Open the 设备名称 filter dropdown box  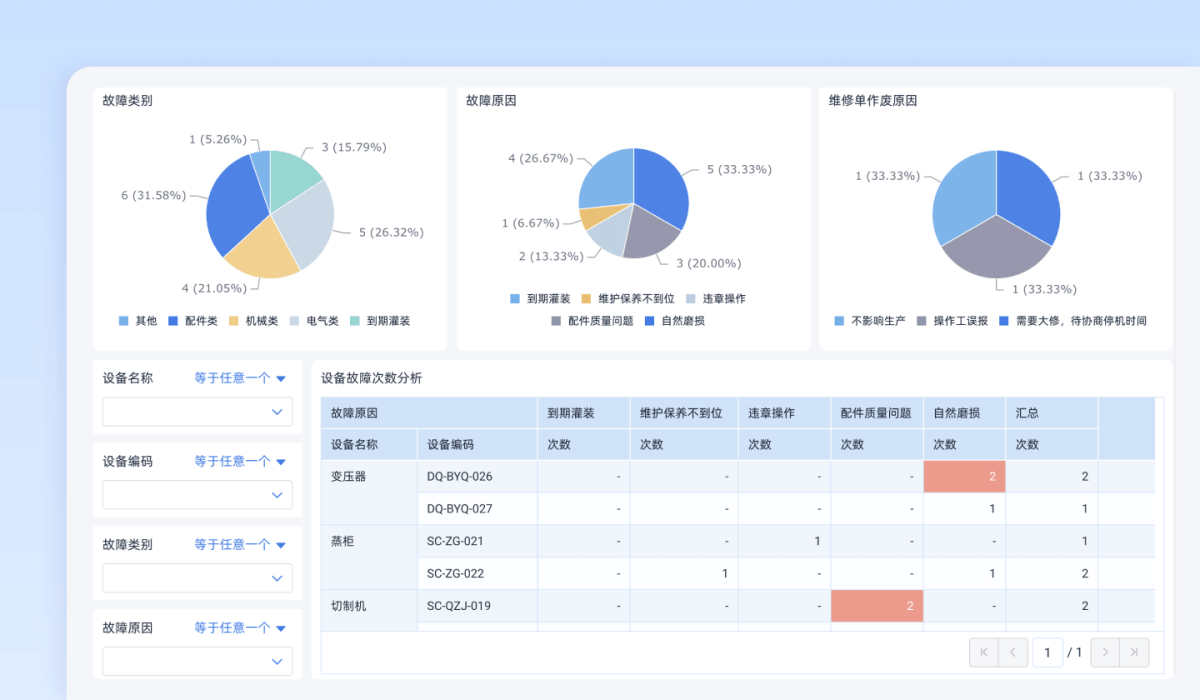tap(197, 412)
